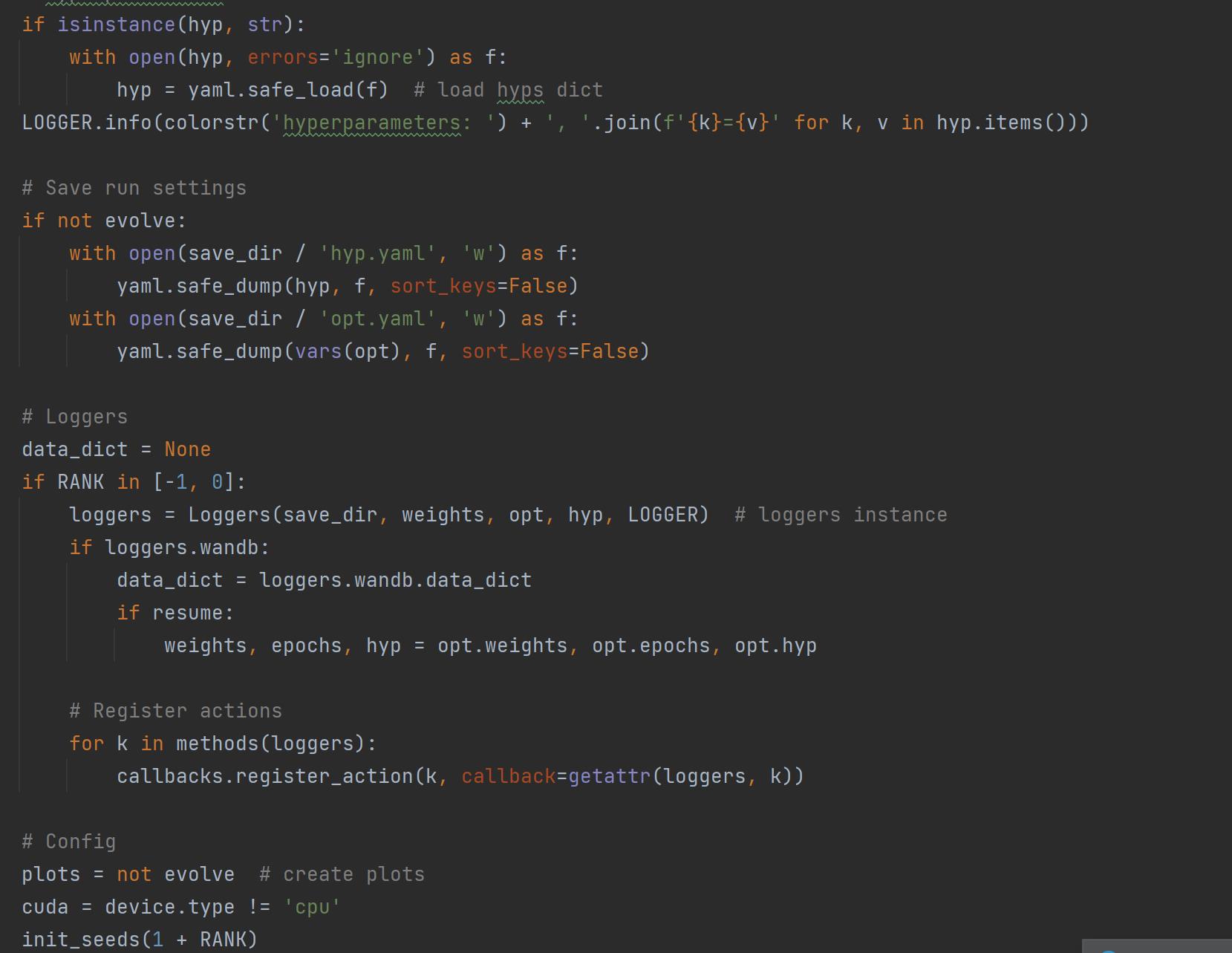Click "hyp.items()" at the end of the LOGGER line

[1001, 123]
